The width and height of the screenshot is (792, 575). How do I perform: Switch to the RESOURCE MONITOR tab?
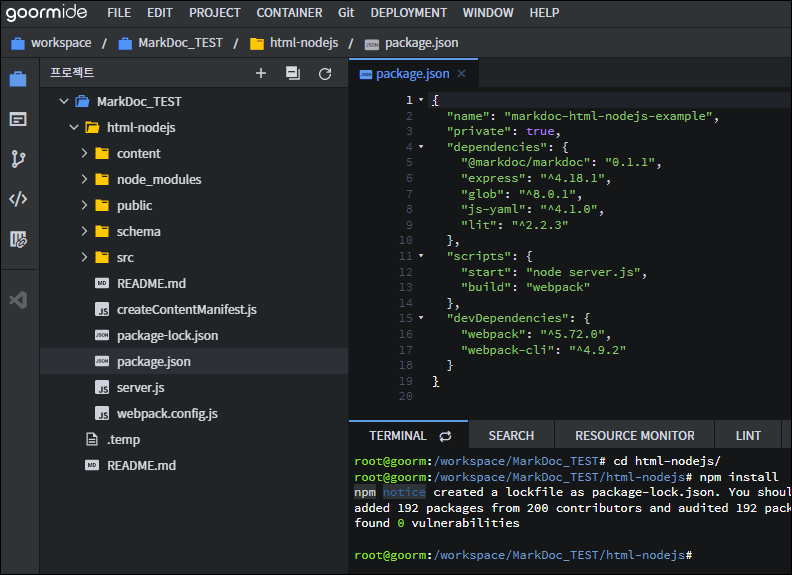[x=634, y=436]
